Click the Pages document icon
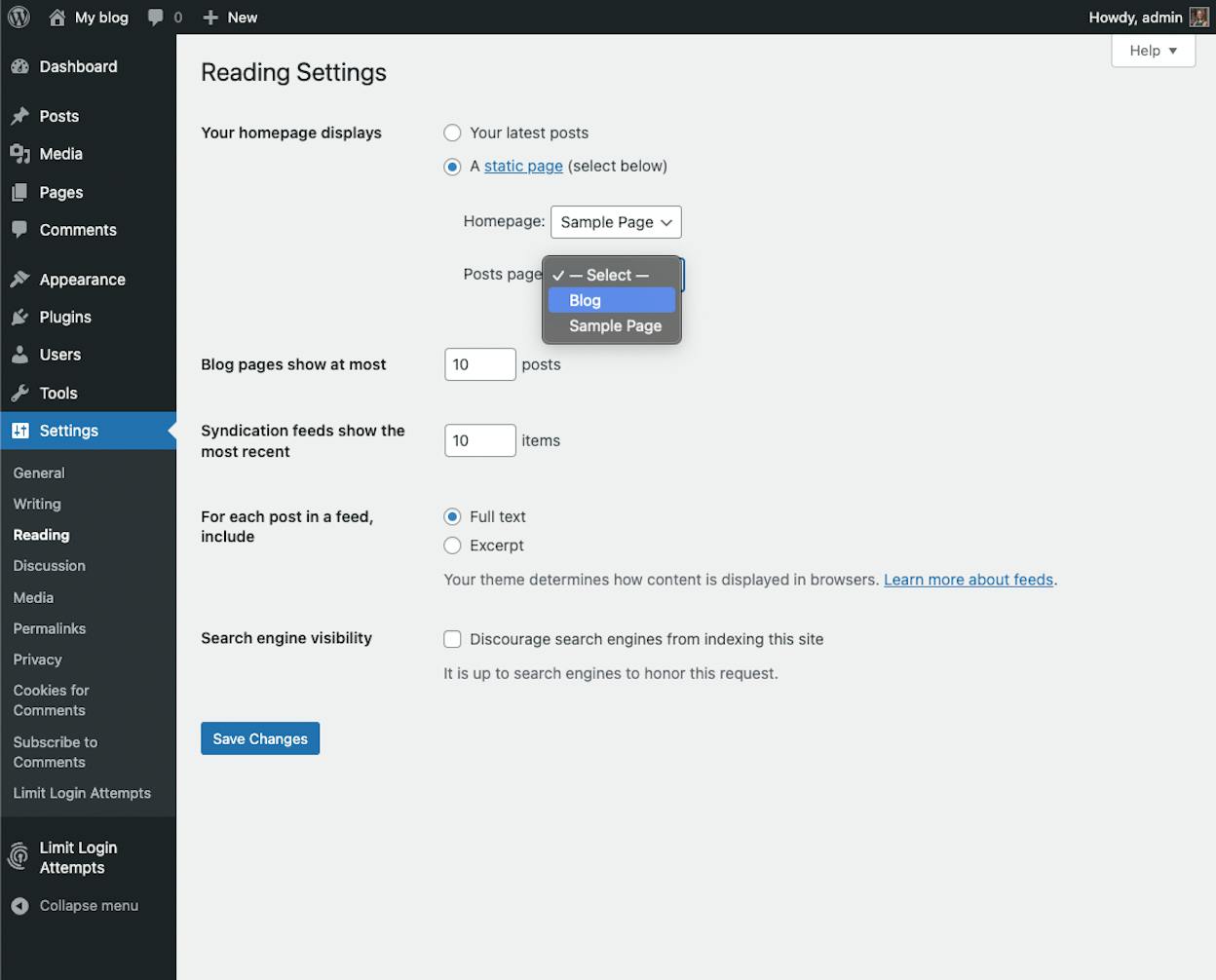This screenshot has height=980, width=1216. click(19, 193)
